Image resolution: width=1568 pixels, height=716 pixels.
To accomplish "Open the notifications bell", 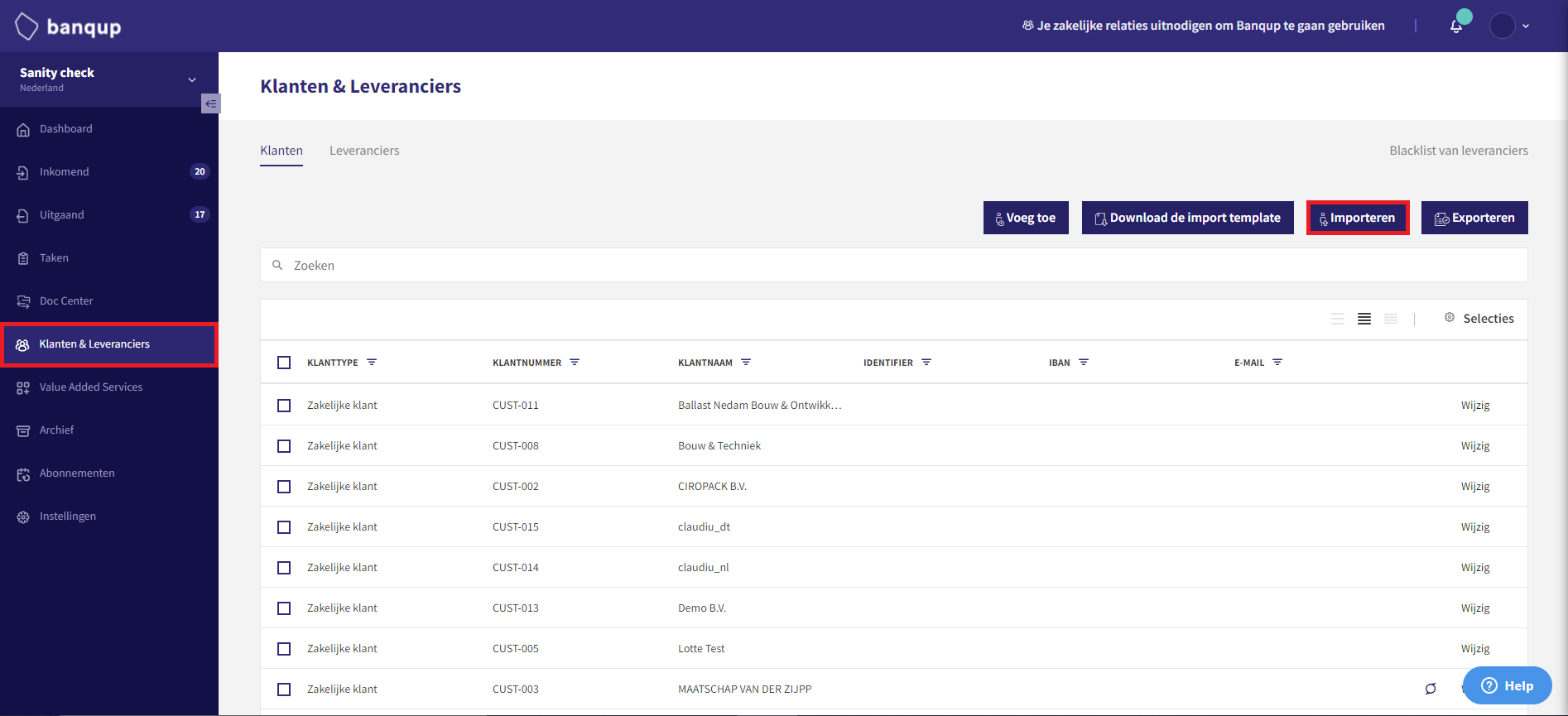I will click(1456, 26).
